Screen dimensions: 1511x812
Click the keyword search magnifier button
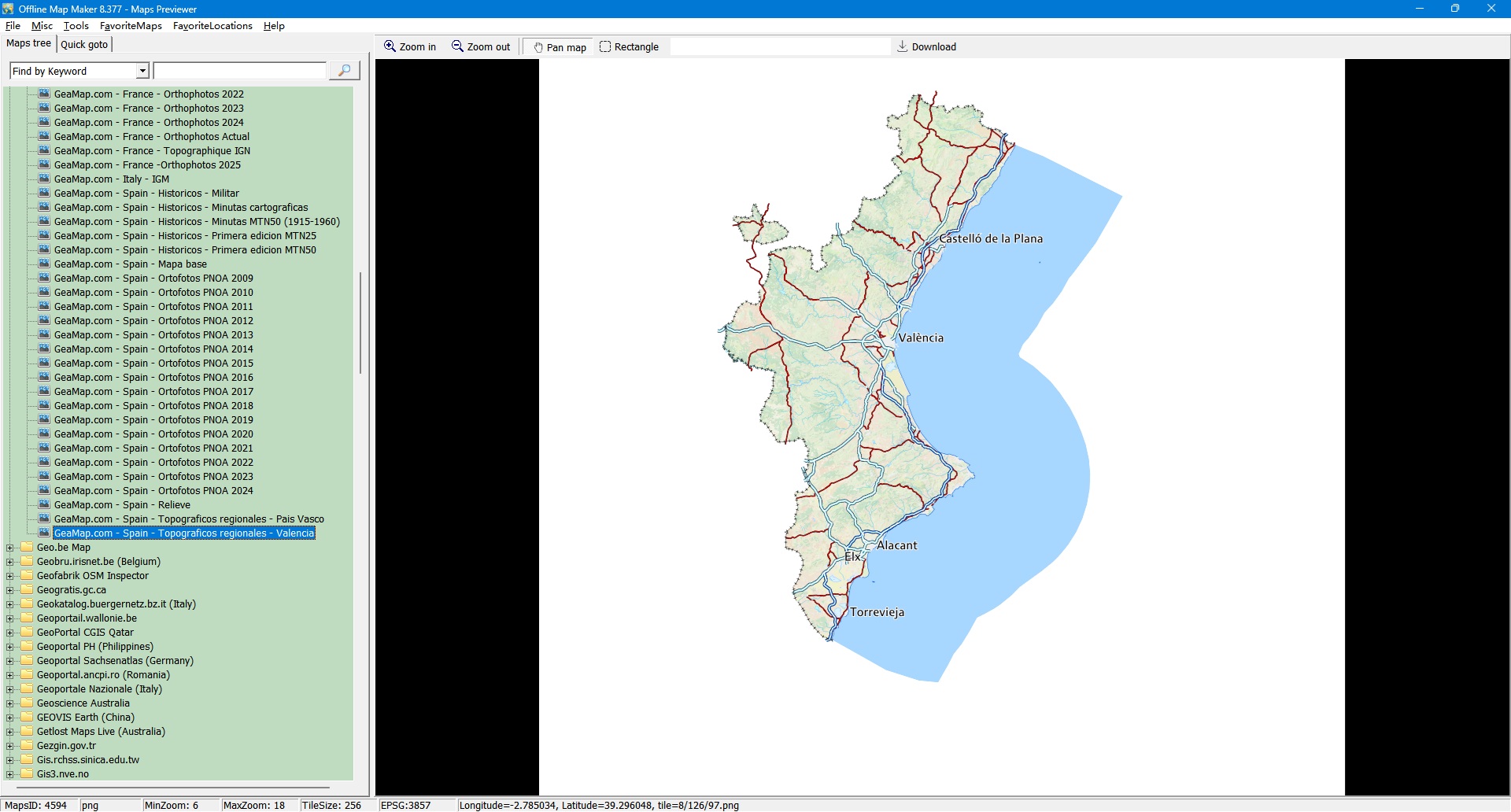pos(344,71)
